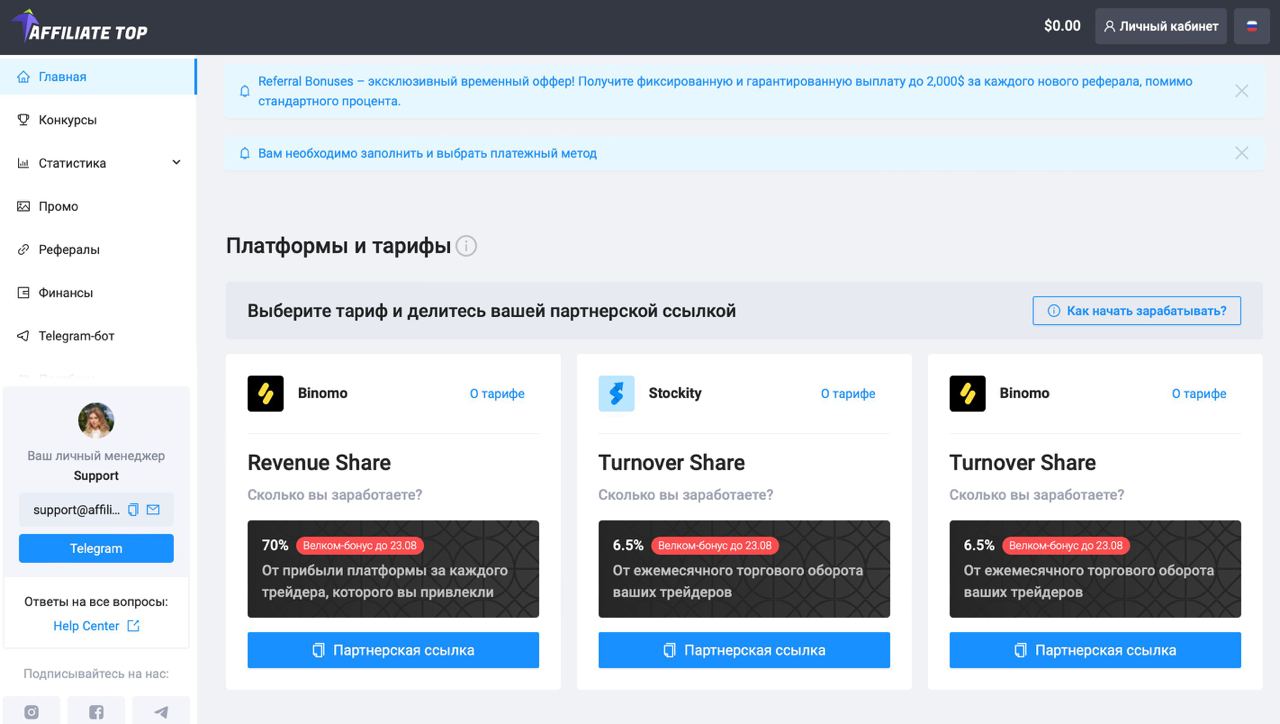Click the trophy icon next to Конкурсы

tap(23, 120)
